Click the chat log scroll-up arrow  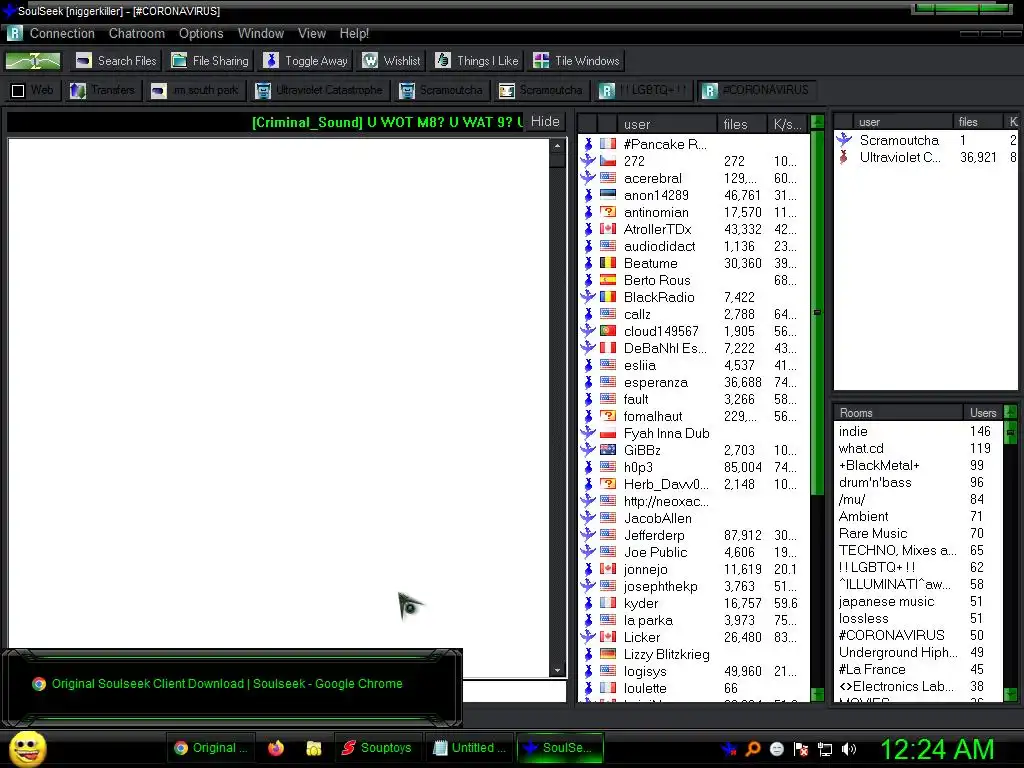[557, 146]
